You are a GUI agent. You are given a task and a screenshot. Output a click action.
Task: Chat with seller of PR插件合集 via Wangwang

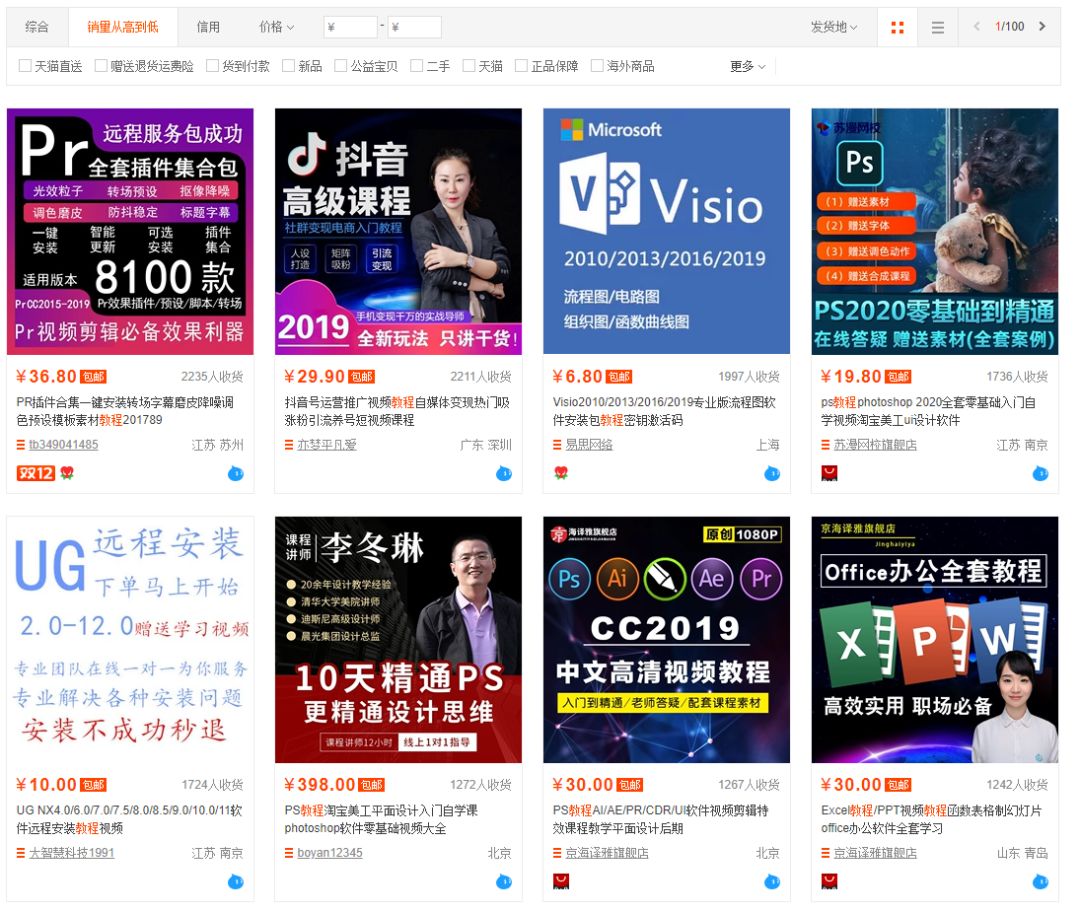coord(236,473)
